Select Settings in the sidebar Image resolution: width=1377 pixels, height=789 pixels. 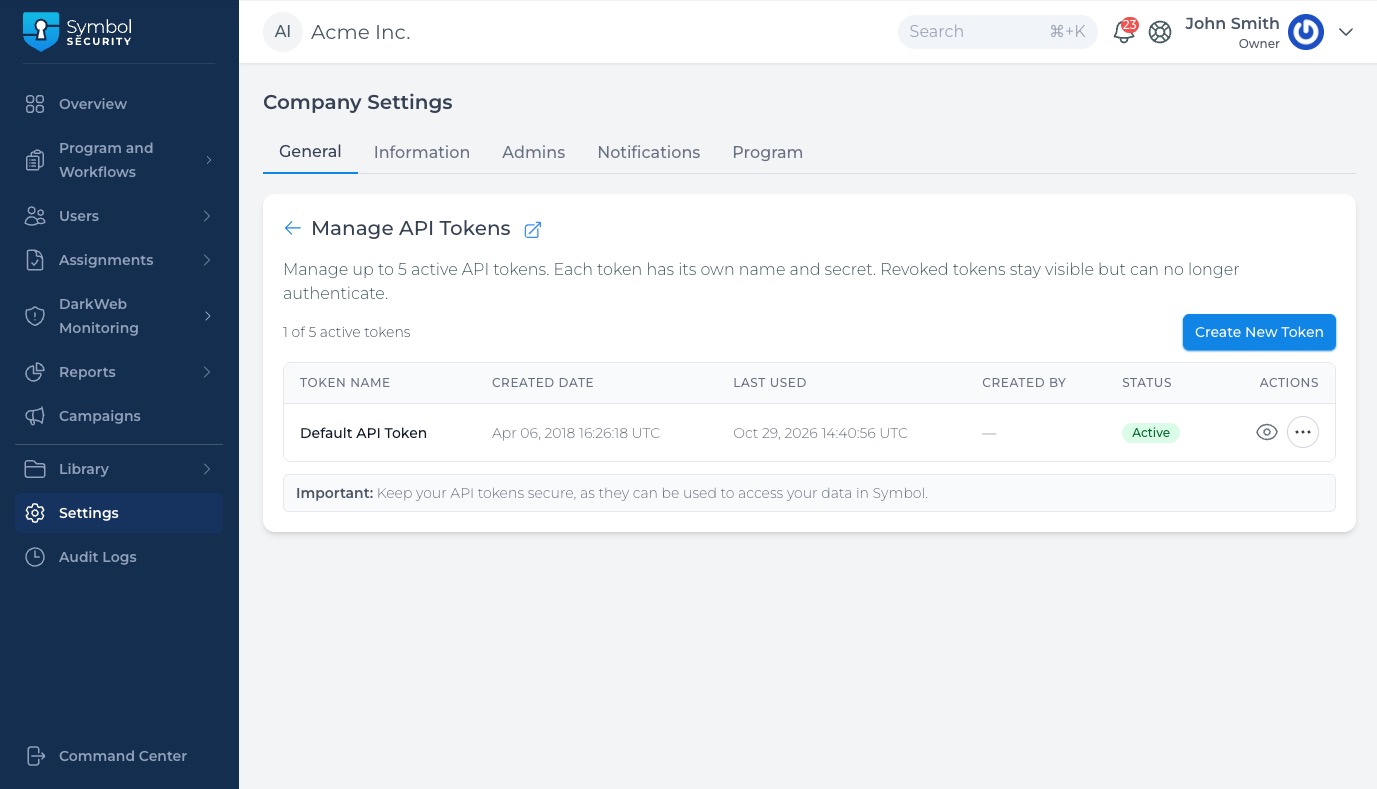click(x=119, y=513)
